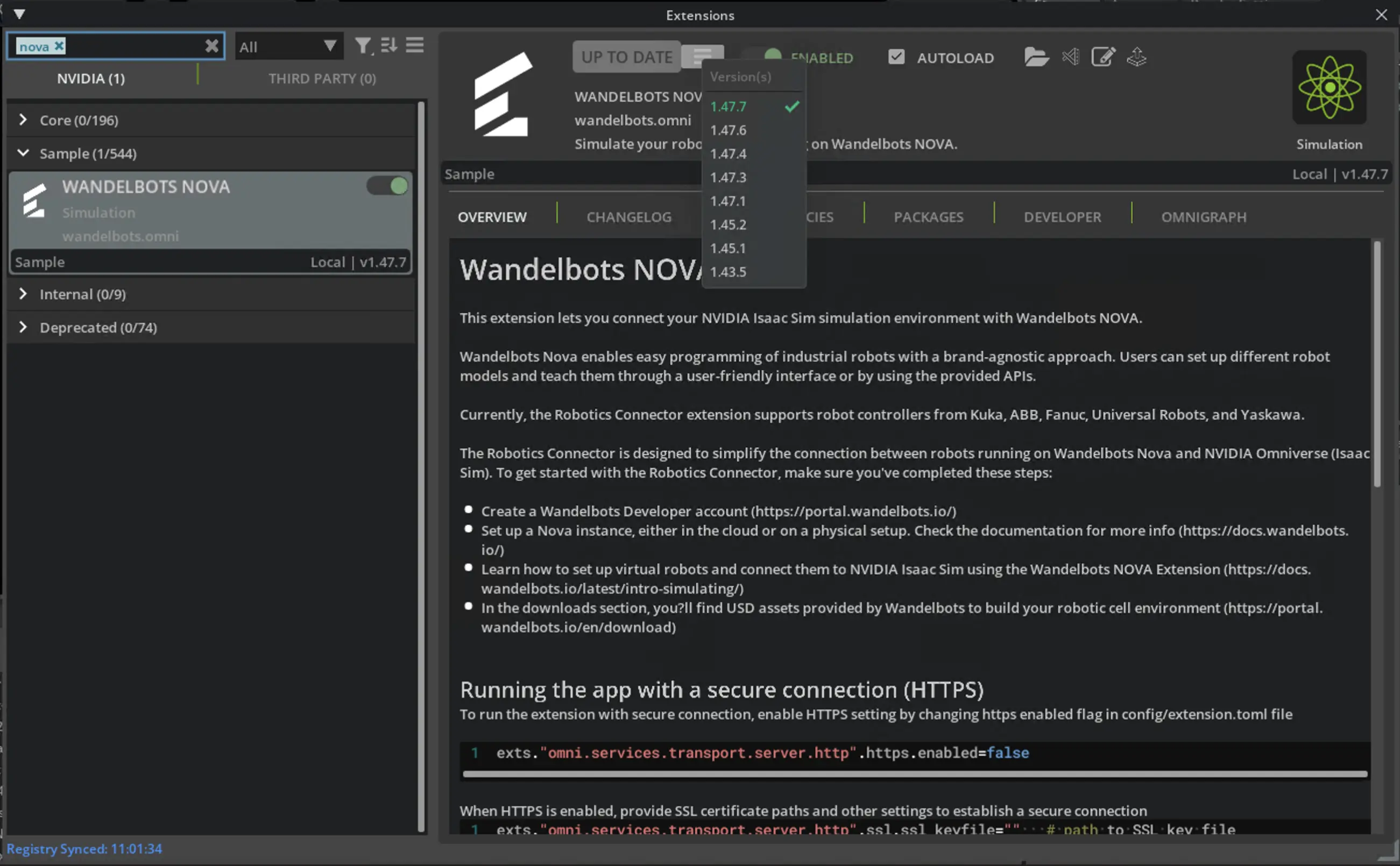Click the muted speaker icon
The width and height of the screenshot is (1400, 866).
coord(1070,56)
